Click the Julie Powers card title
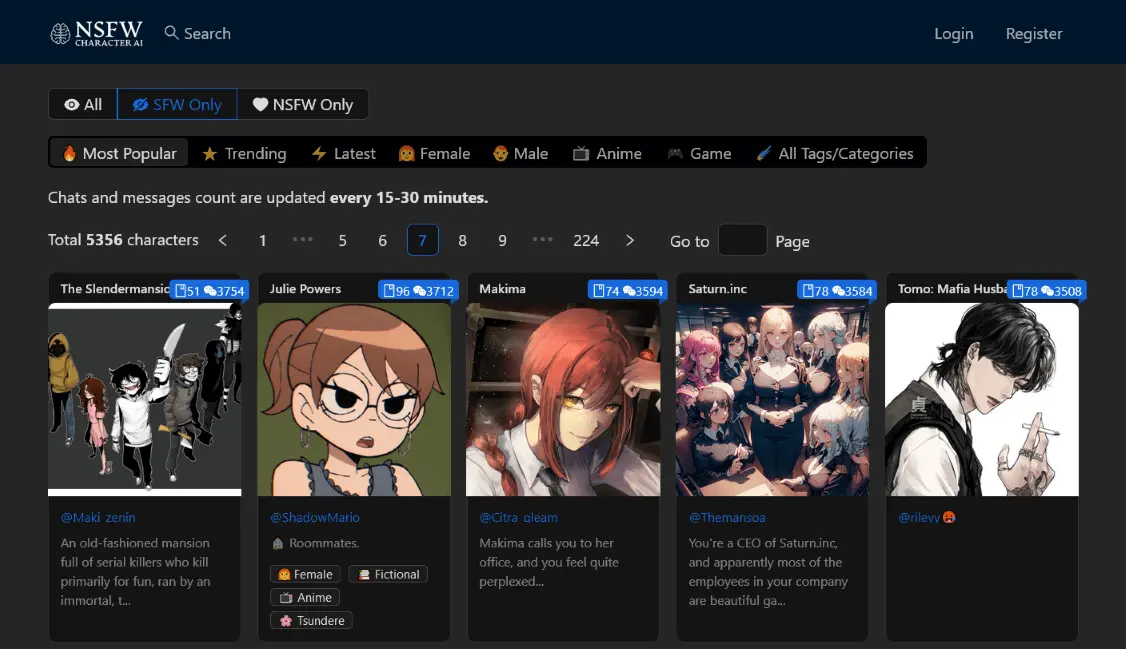The image size is (1126, 649). tap(305, 289)
